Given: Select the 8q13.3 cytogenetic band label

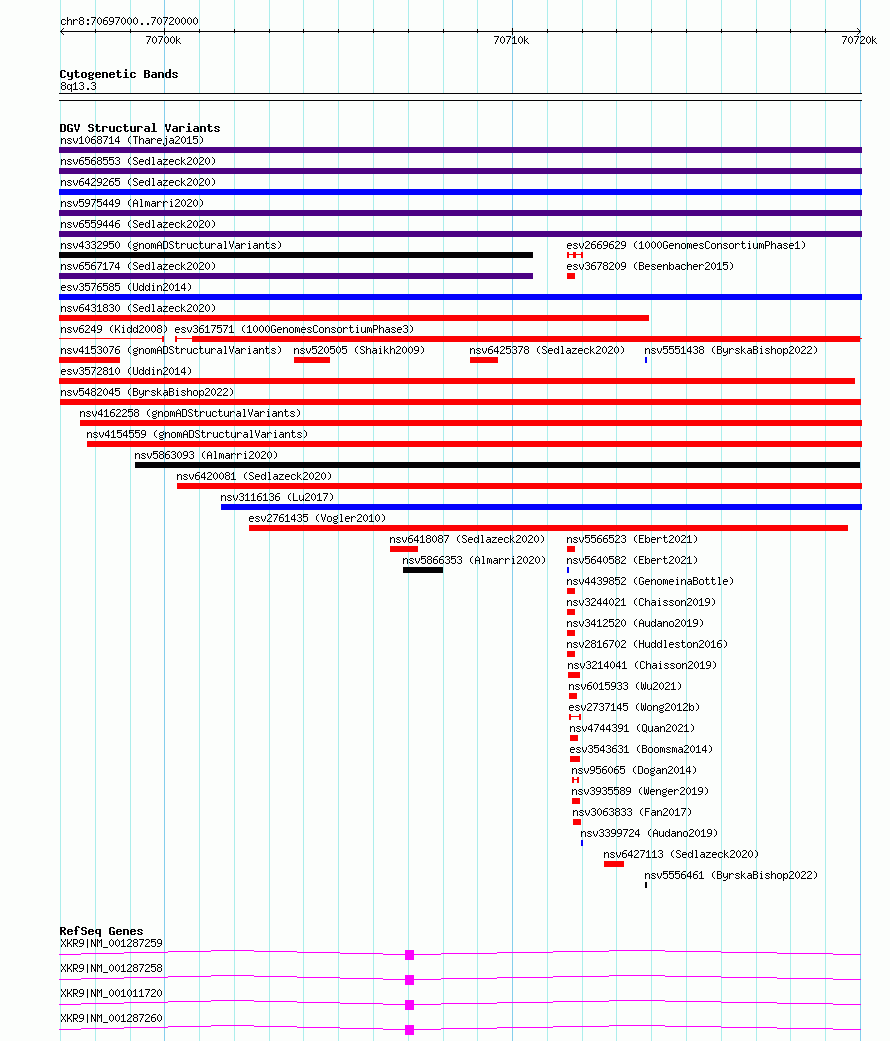Looking at the screenshot, I should [x=78, y=86].
